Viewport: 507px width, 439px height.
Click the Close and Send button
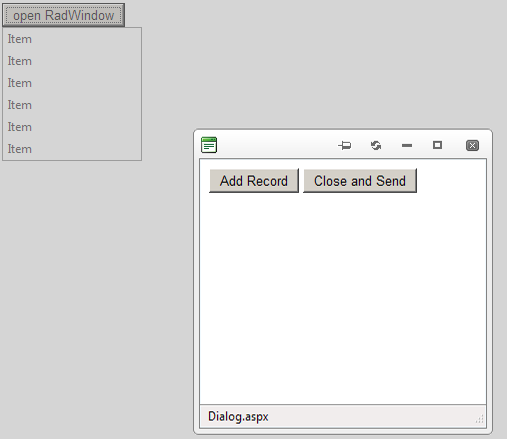[x=360, y=181]
